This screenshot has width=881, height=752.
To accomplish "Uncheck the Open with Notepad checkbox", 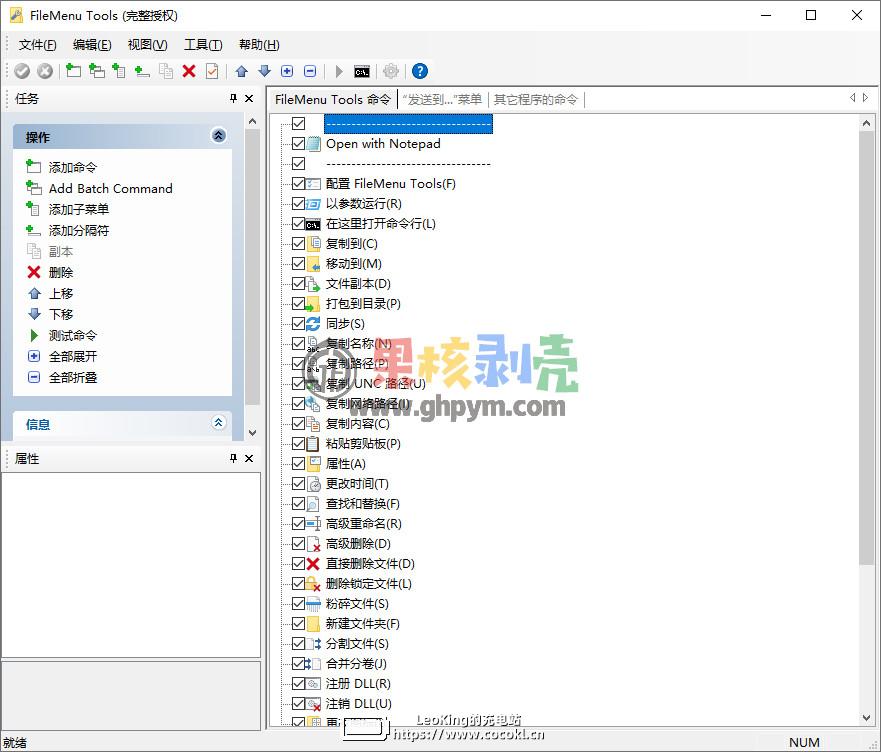I will pos(298,143).
